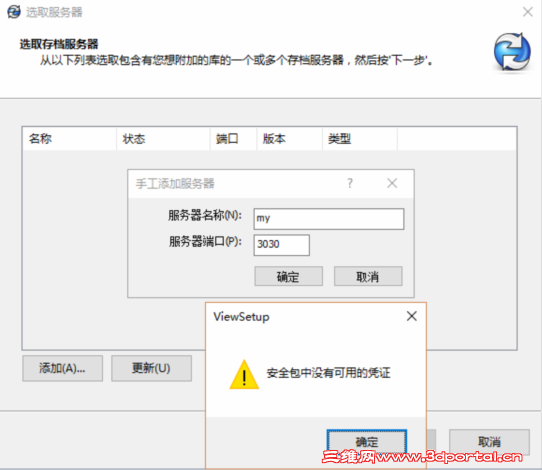Open the 添加(A)... button
The height and width of the screenshot is (470, 542).
point(63,368)
